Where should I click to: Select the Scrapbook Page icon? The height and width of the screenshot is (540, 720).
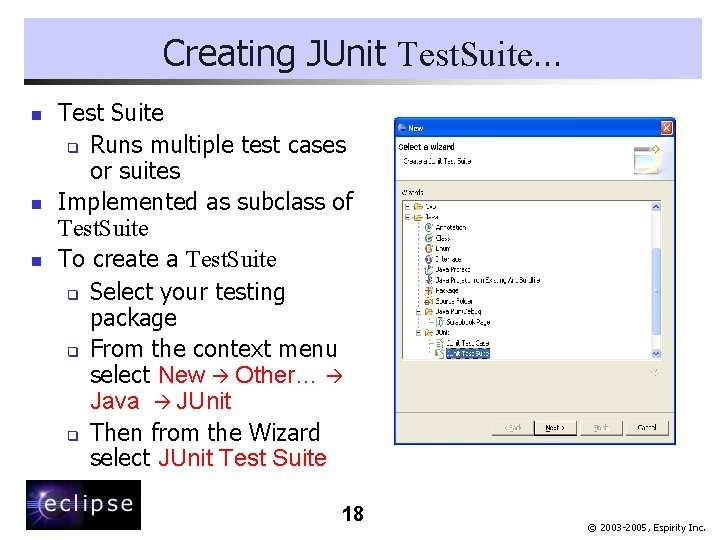(x=440, y=322)
